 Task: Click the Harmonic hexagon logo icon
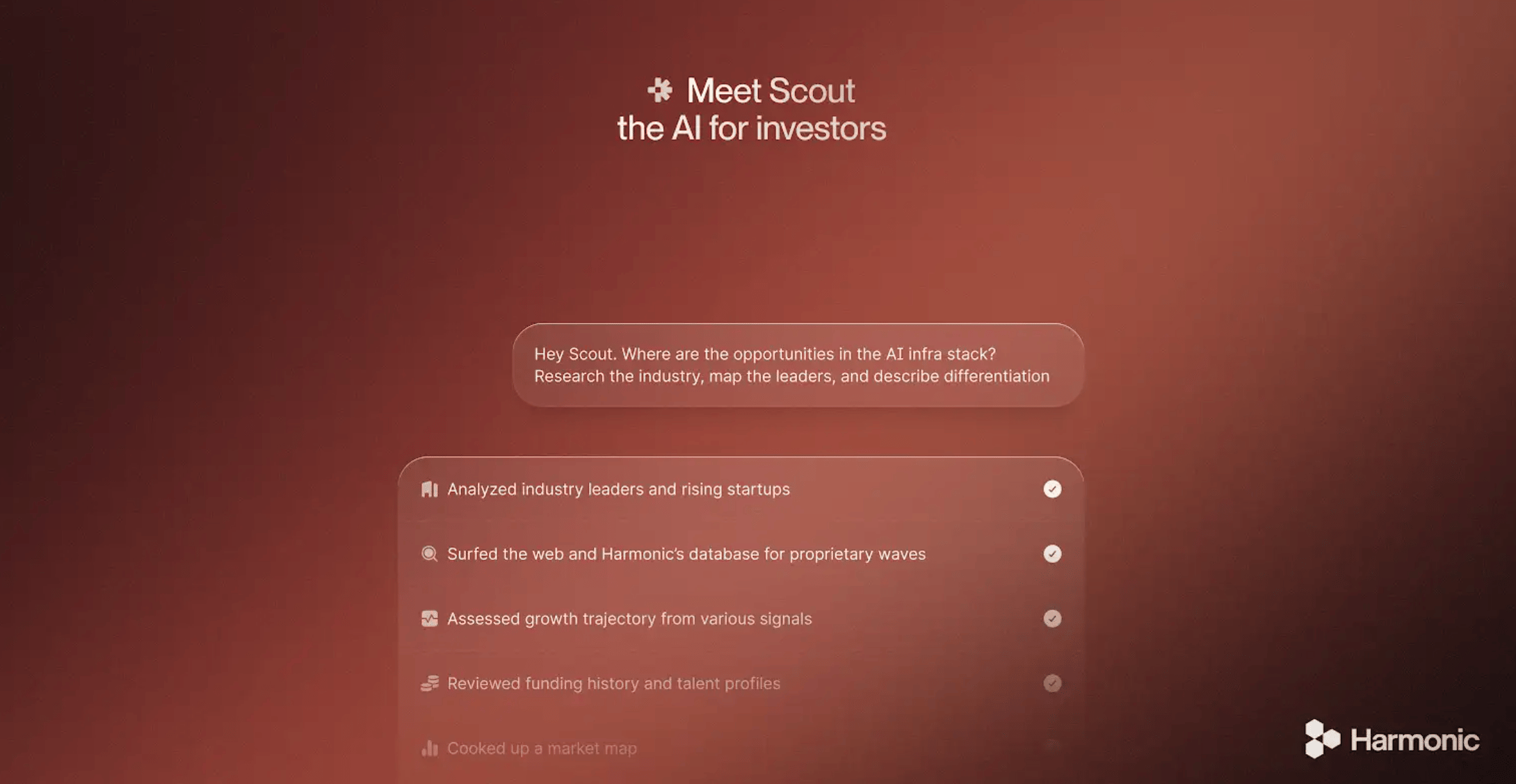1322,738
